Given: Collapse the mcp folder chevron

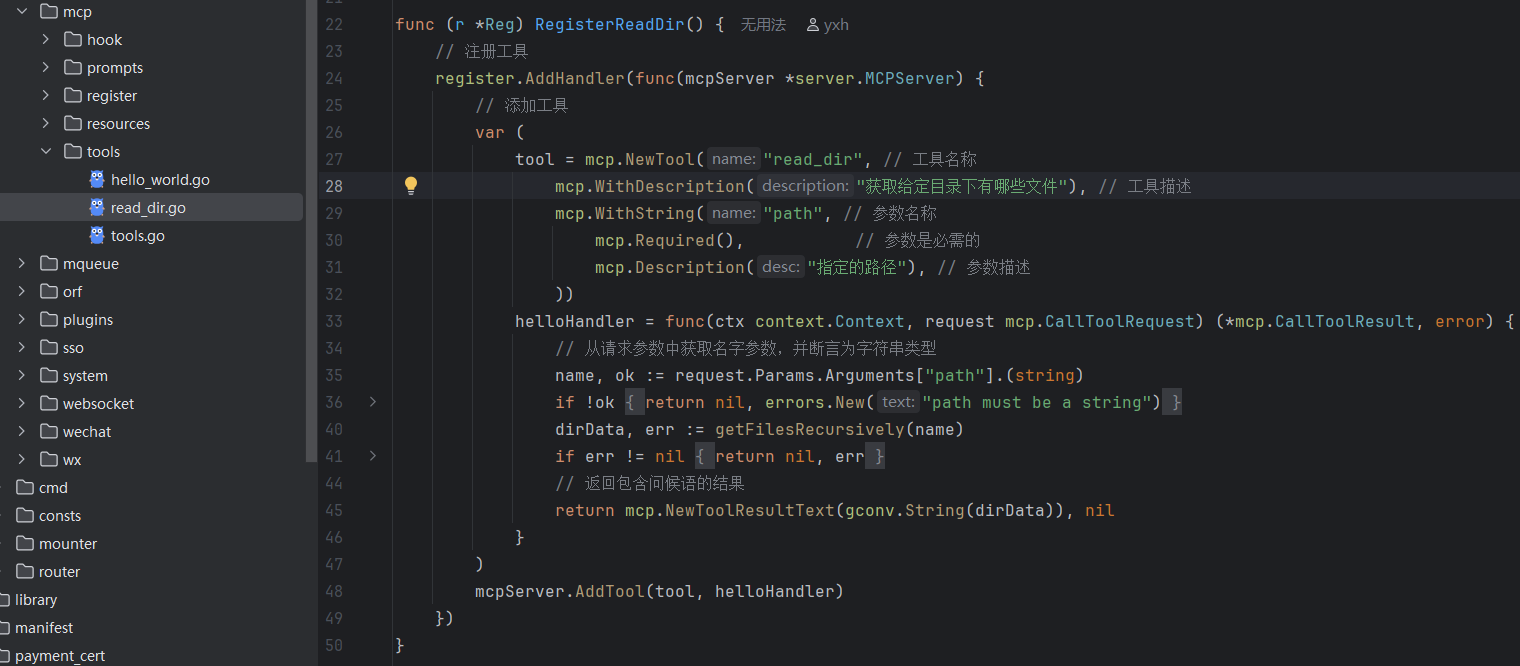Looking at the screenshot, I should pyautogui.click(x=22, y=12).
